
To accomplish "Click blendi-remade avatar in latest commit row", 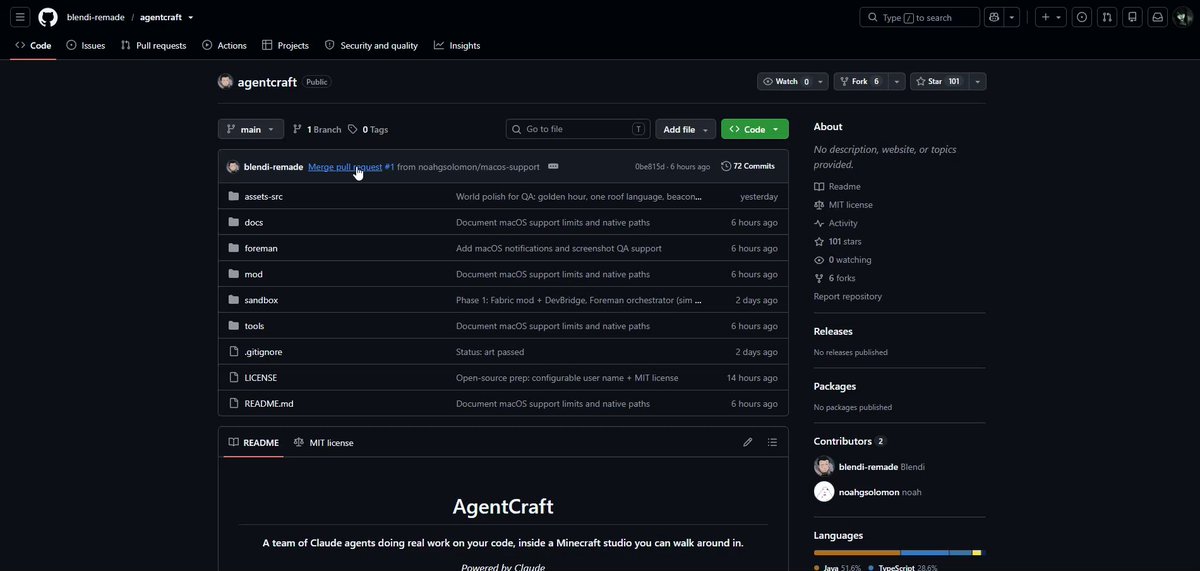I will coord(233,167).
